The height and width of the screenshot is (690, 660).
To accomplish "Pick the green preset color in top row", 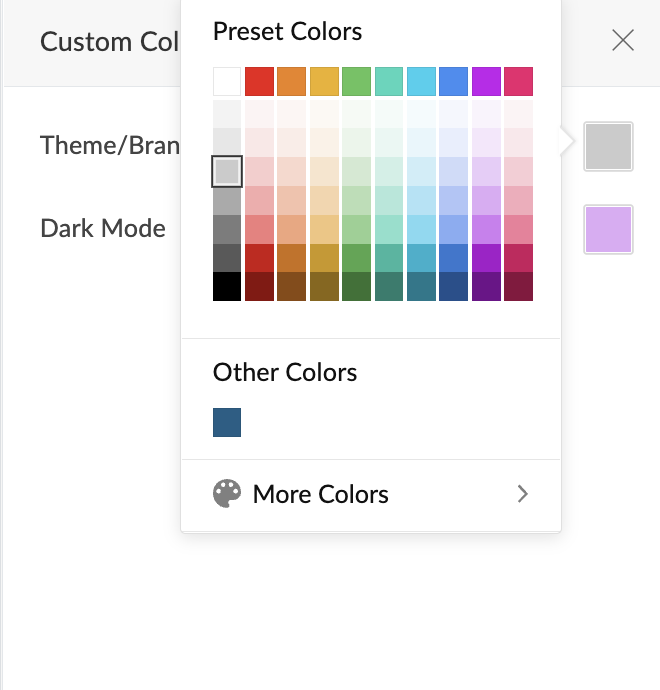I will pos(356,81).
